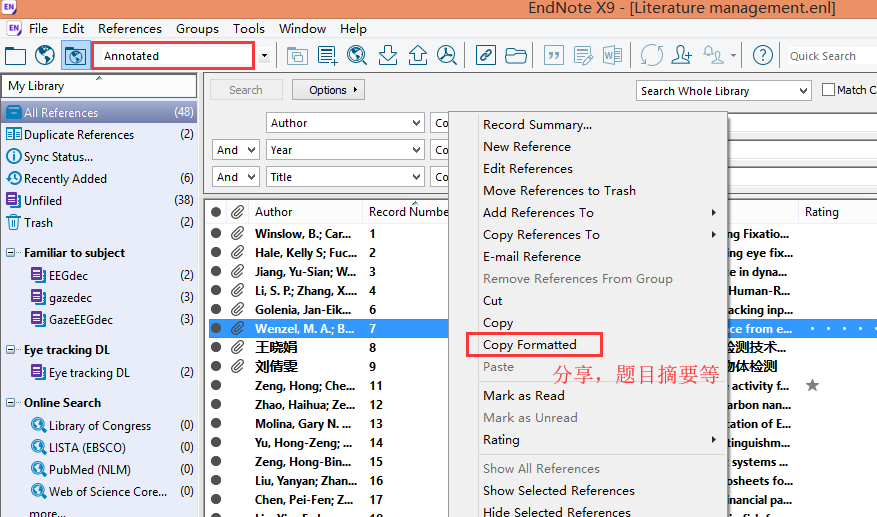Click the Format Bibliography icon
The height and width of the screenshot is (517, 877).
coord(583,55)
